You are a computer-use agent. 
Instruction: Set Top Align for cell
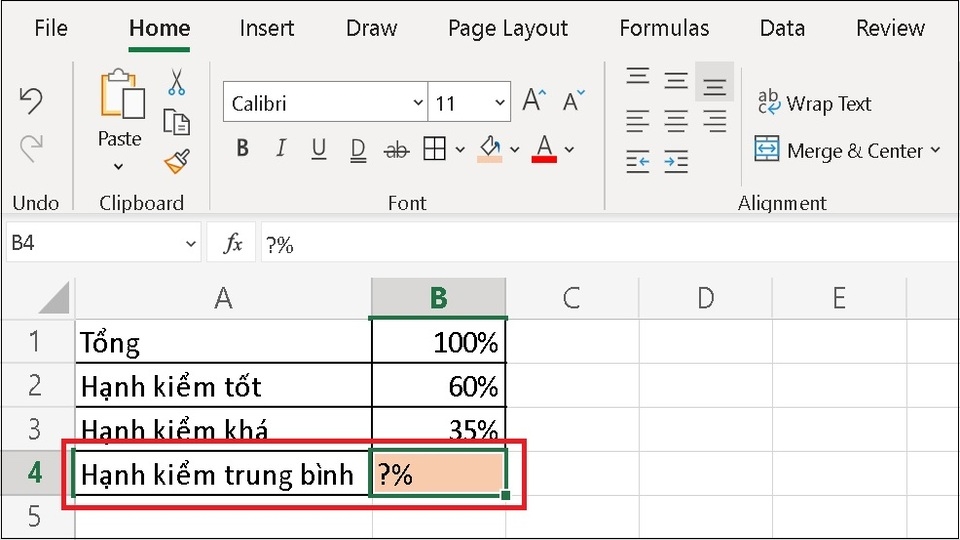pos(638,77)
